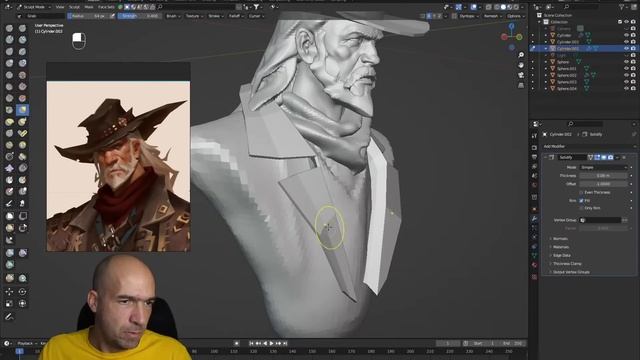Image resolution: width=640 pixels, height=360 pixels.
Task: Select the Draw Sharp brush
Action: click(x=22, y=28)
